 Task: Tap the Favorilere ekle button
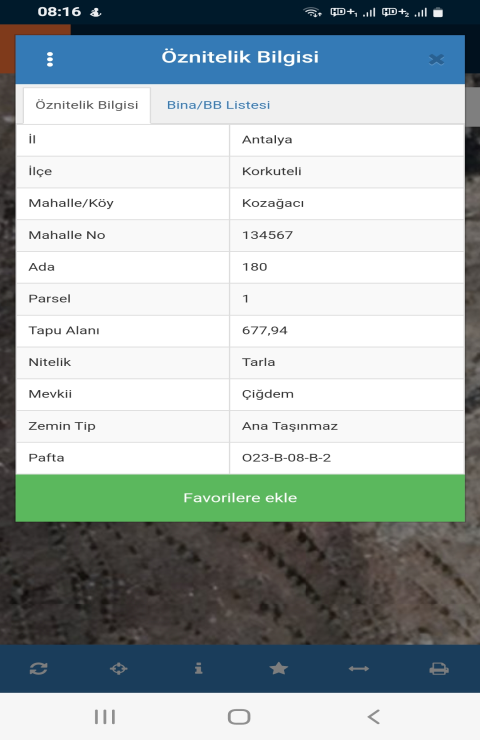point(240,498)
